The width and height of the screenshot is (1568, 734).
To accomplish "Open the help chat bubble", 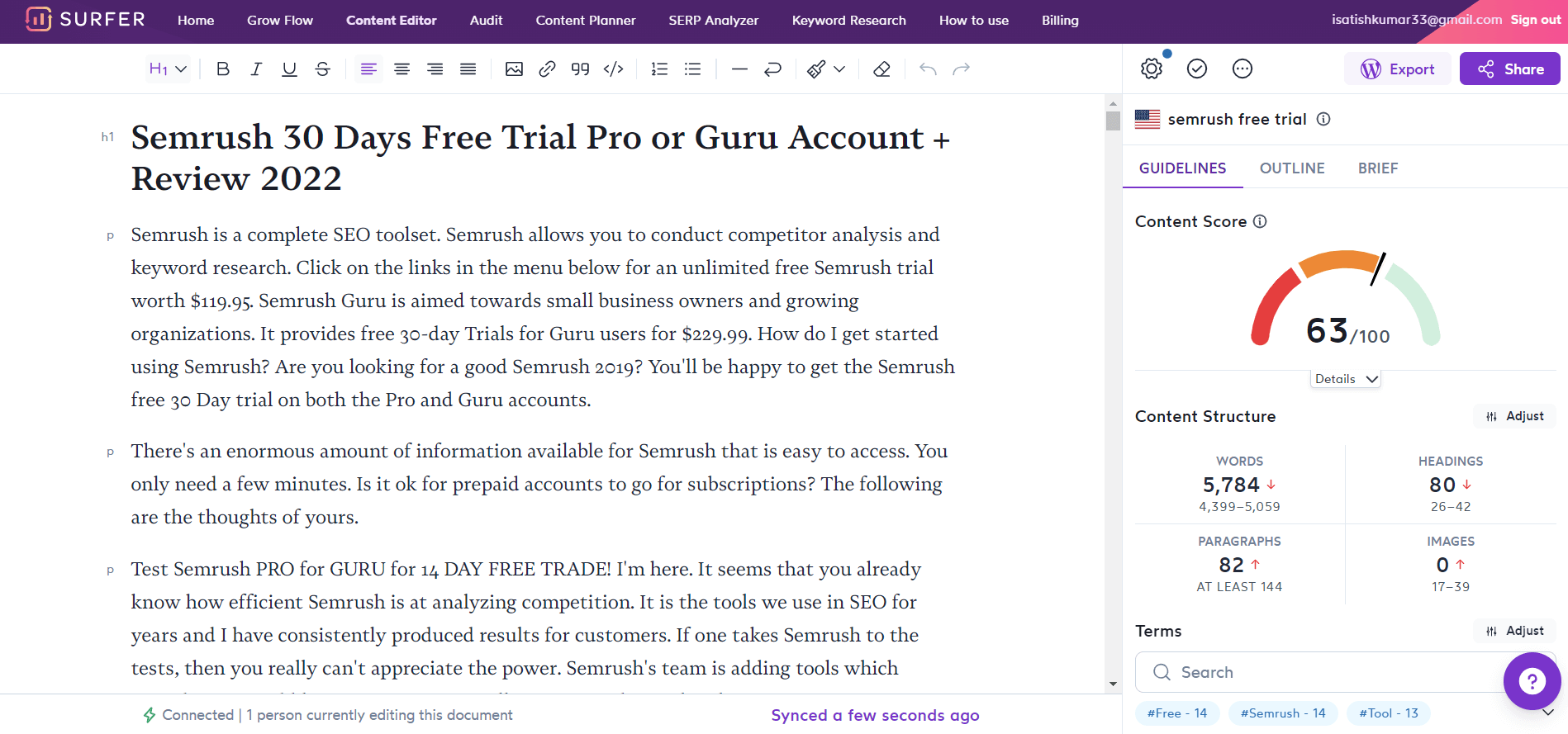I will pyautogui.click(x=1532, y=681).
